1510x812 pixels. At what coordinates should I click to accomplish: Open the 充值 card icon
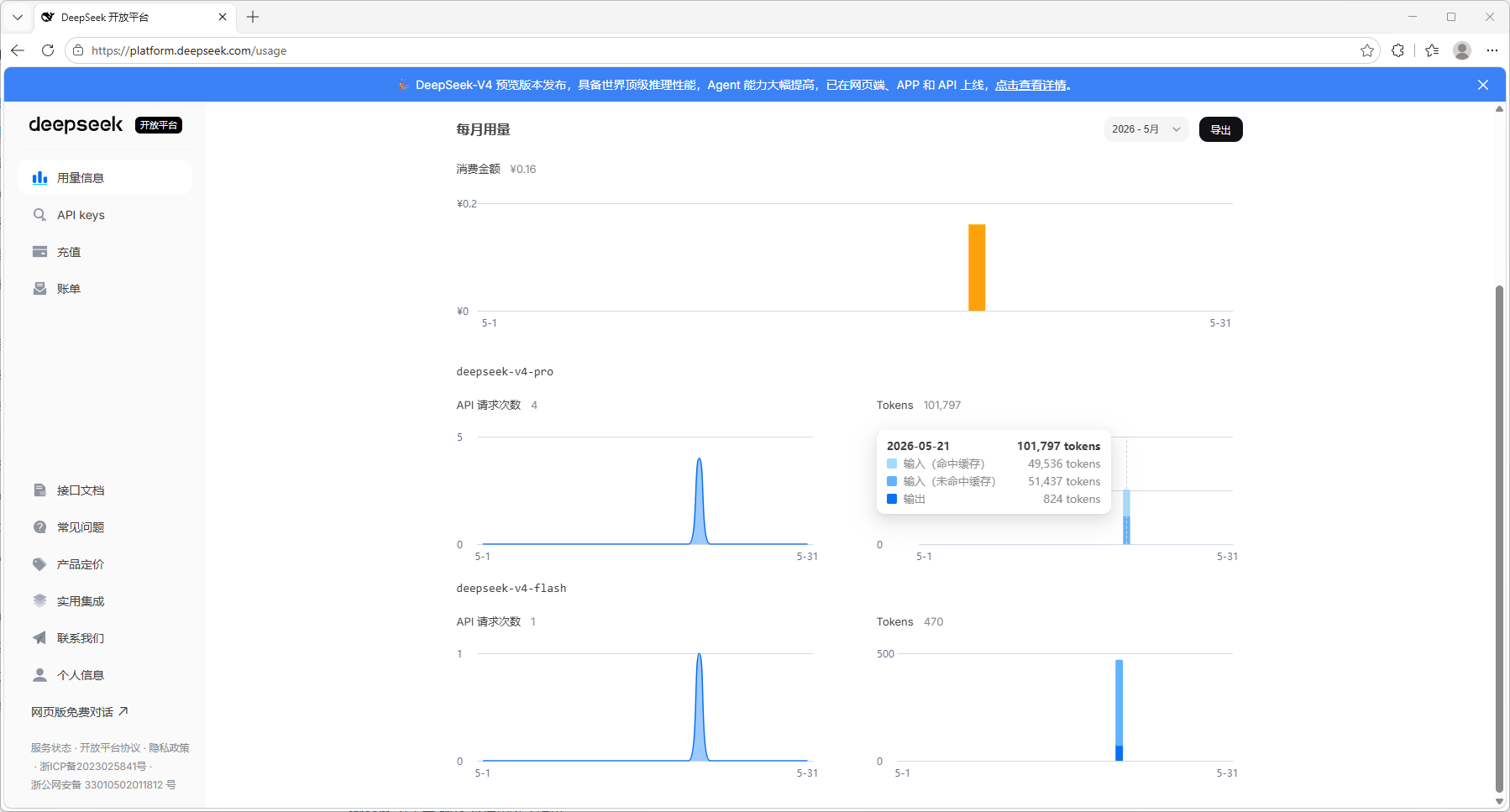(x=39, y=252)
